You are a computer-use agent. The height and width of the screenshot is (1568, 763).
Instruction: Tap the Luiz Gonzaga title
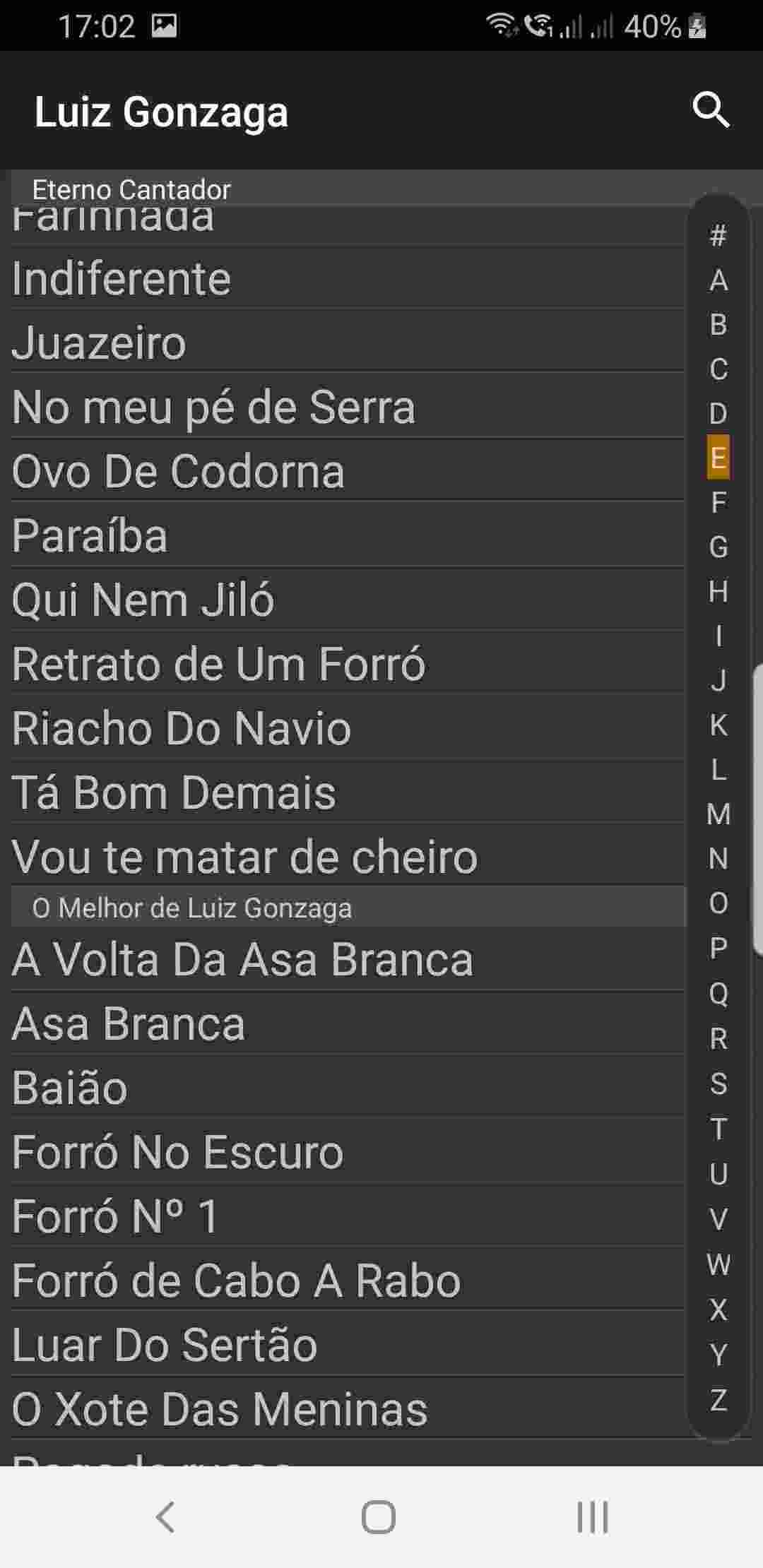tap(161, 112)
